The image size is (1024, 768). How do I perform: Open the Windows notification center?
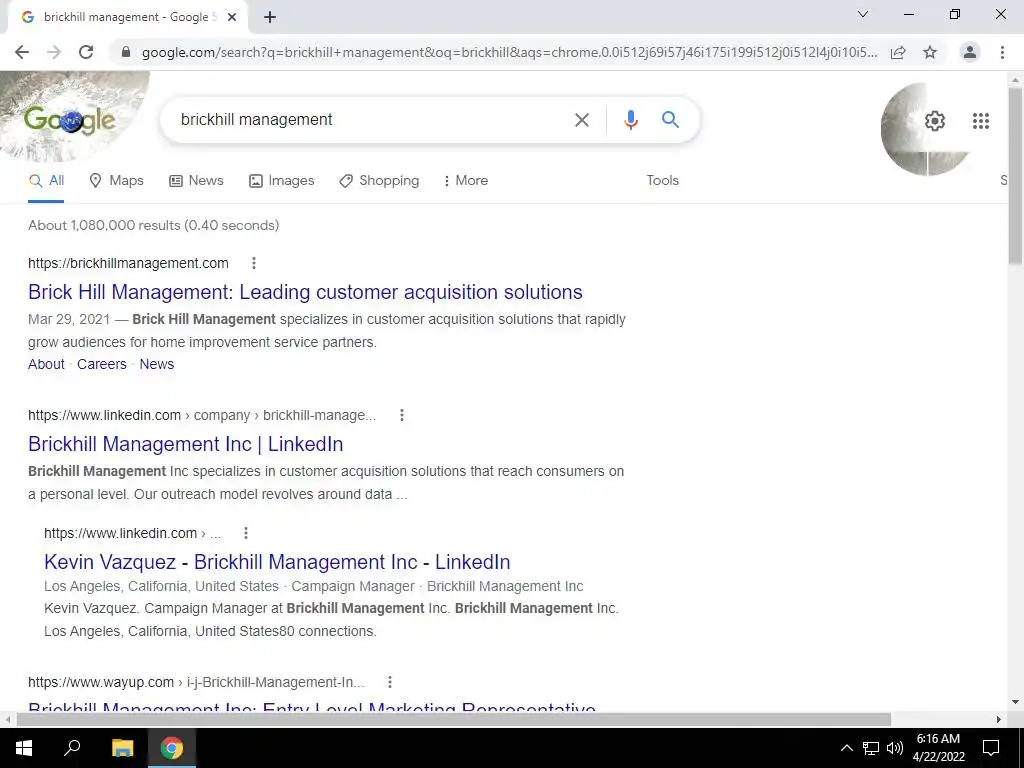pos(991,748)
